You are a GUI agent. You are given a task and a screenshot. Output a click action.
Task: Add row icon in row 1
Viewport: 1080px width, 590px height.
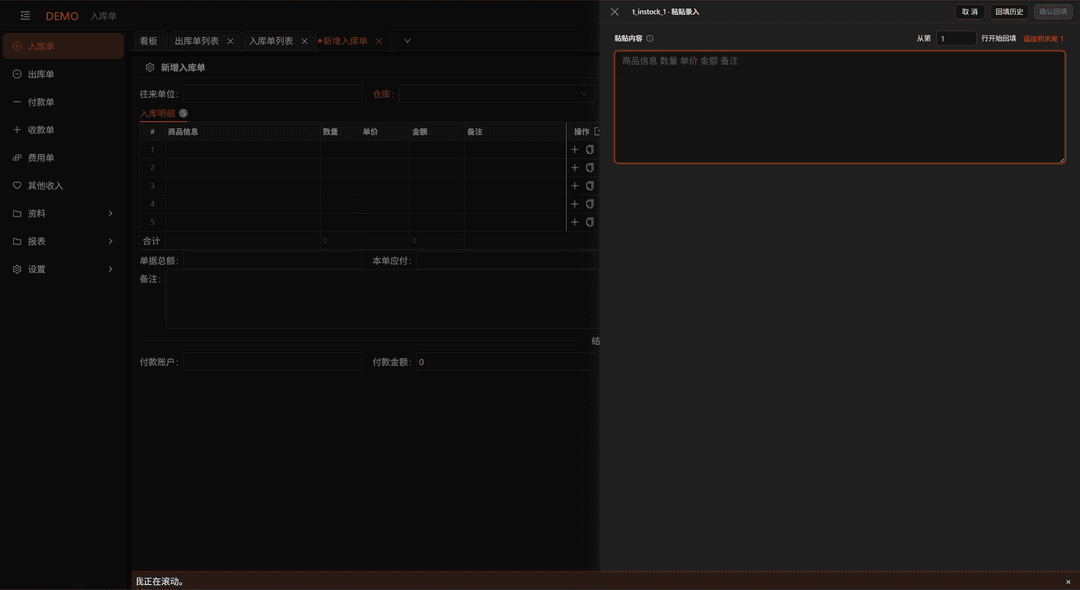pyautogui.click(x=574, y=149)
